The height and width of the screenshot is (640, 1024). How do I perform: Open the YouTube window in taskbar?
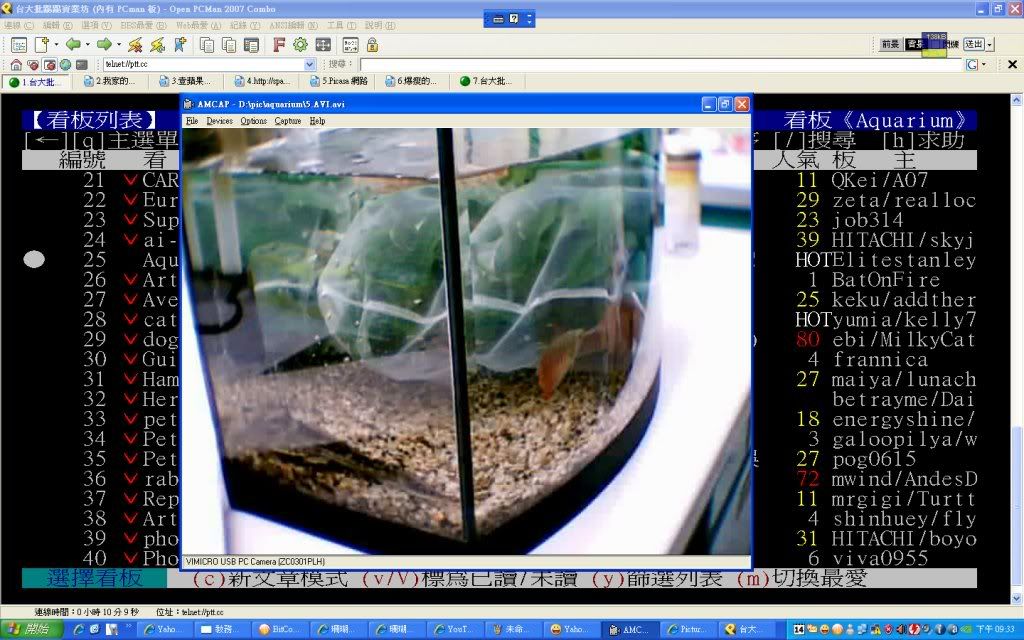click(455, 629)
